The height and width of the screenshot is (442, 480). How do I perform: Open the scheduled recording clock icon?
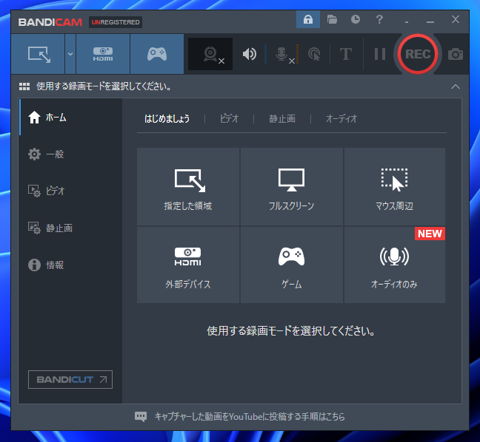point(355,19)
